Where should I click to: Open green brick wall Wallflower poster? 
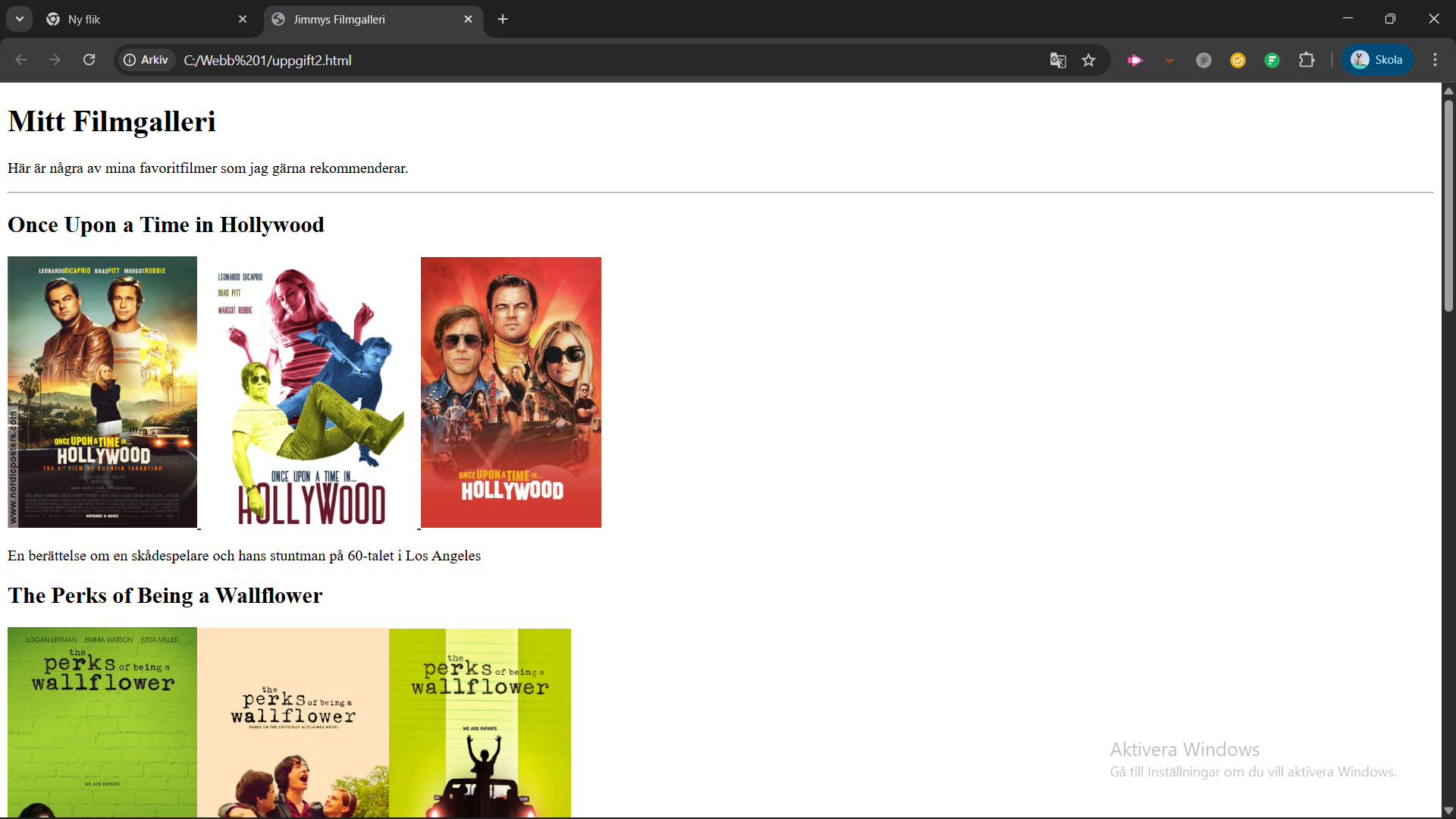102,722
